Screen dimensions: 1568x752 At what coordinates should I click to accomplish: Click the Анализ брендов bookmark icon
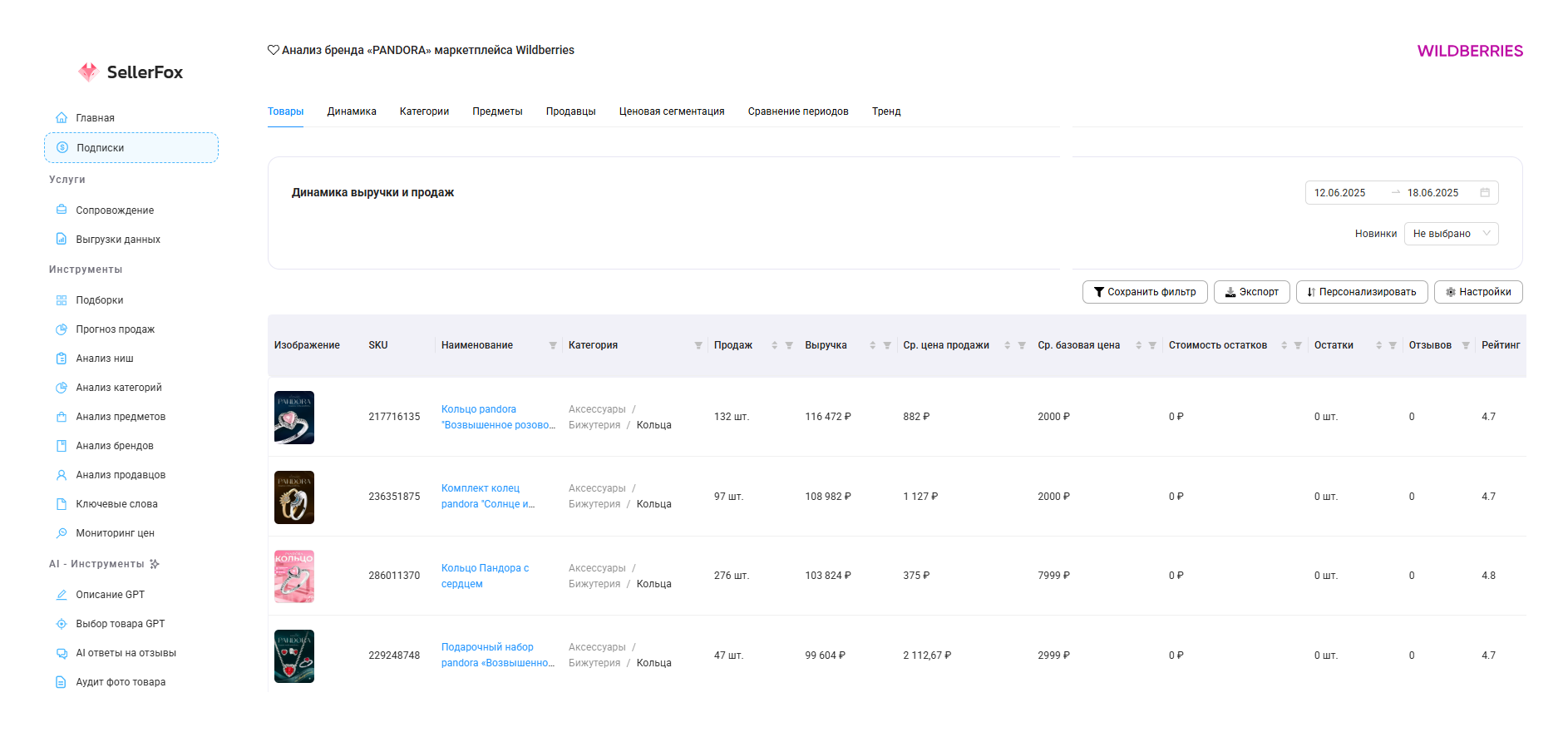point(62,446)
